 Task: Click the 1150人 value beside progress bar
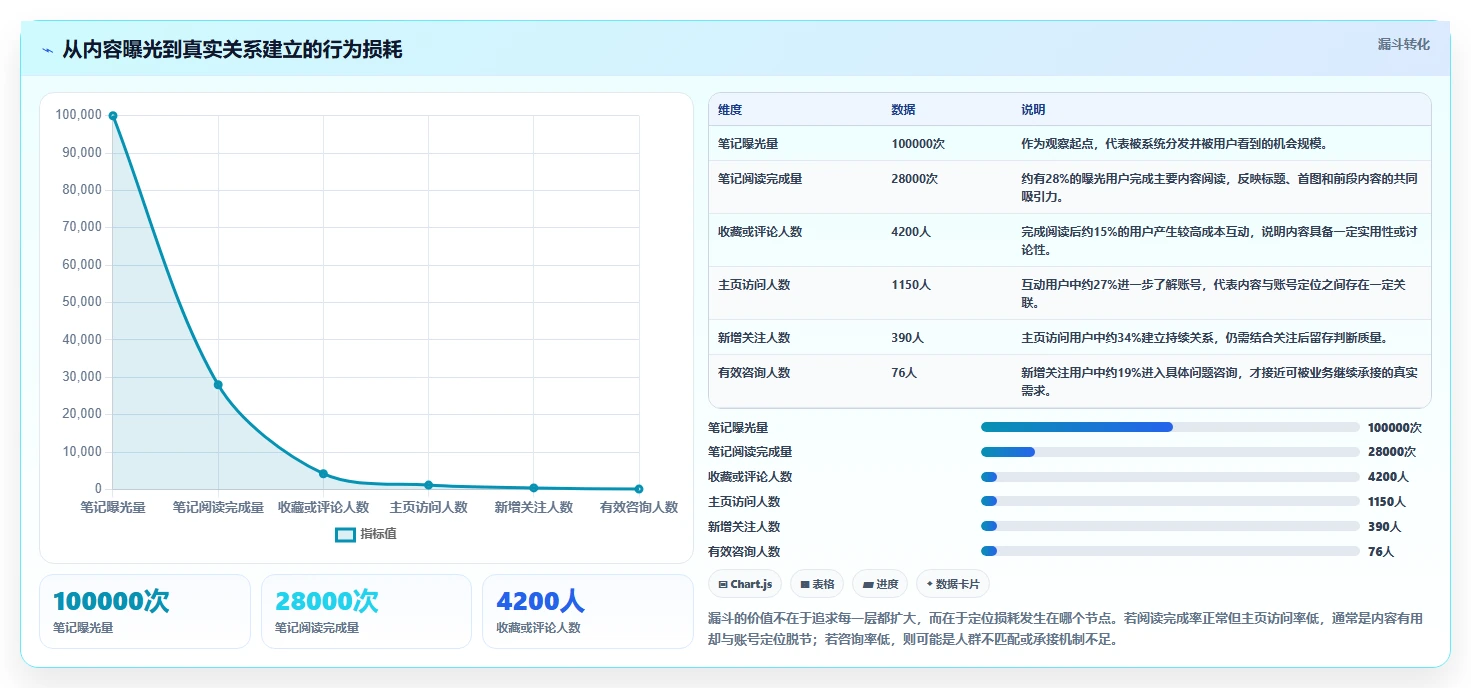tap(1387, 502)
